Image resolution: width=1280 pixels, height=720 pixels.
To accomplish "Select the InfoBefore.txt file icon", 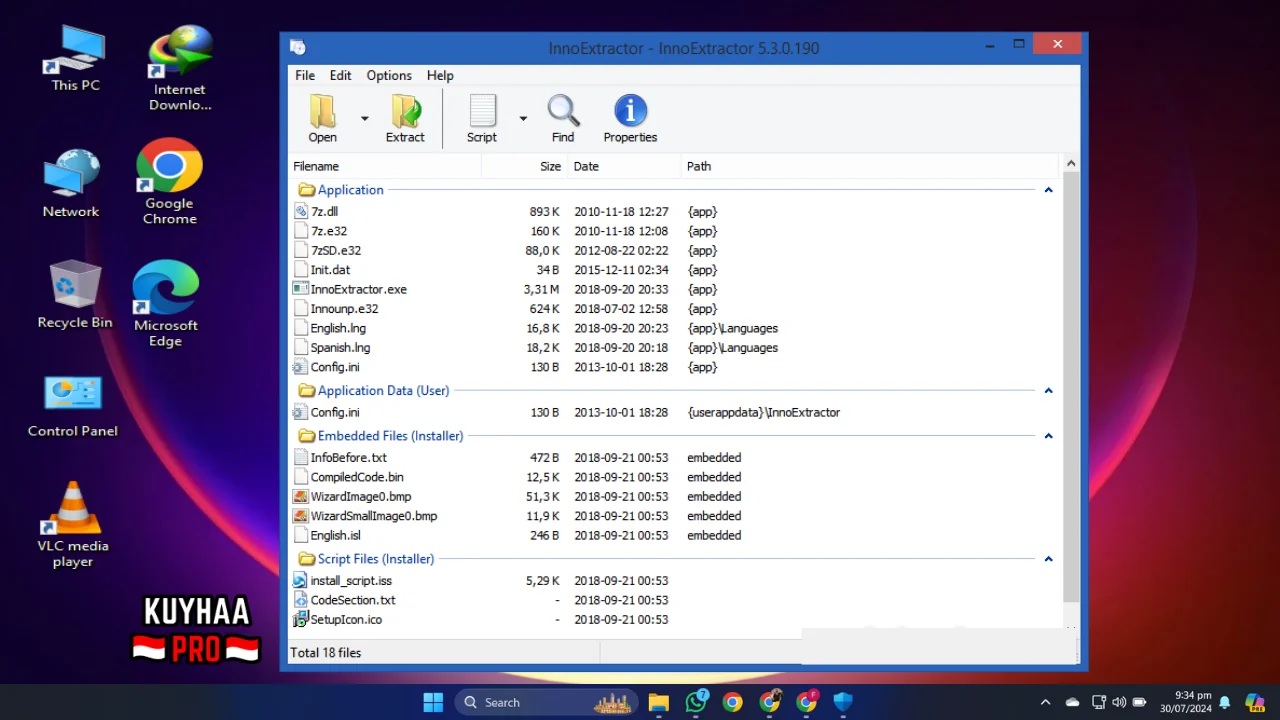I will pyautogui.click(x=302, y=458).
